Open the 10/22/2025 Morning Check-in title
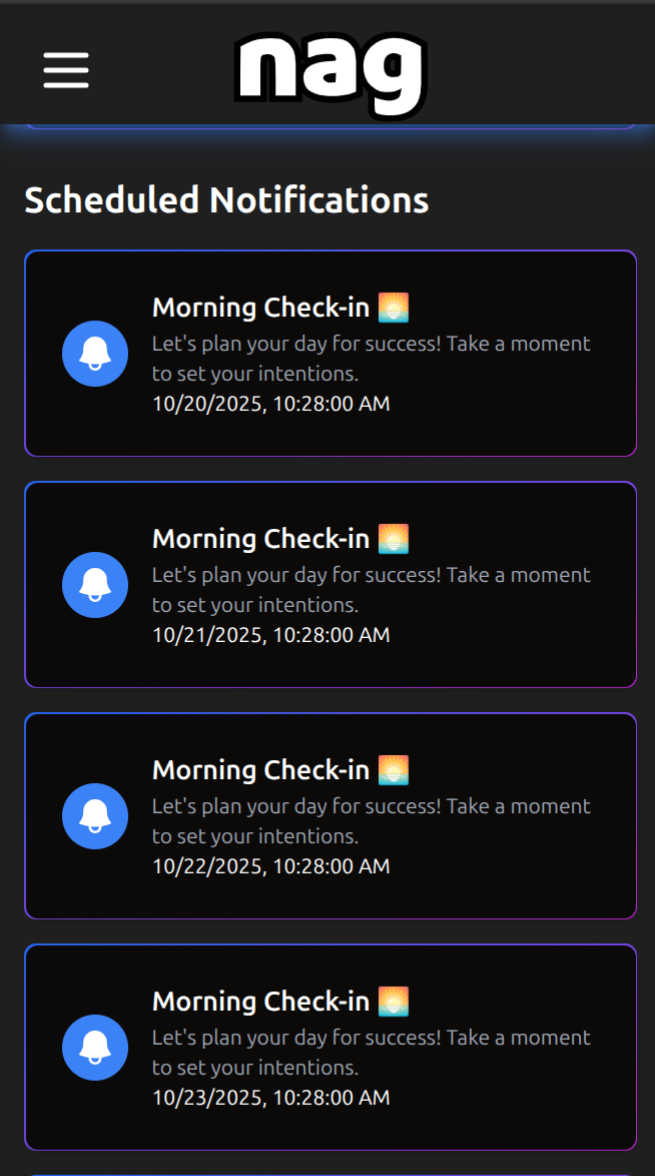655x1176 pixels. pos(261,770)
